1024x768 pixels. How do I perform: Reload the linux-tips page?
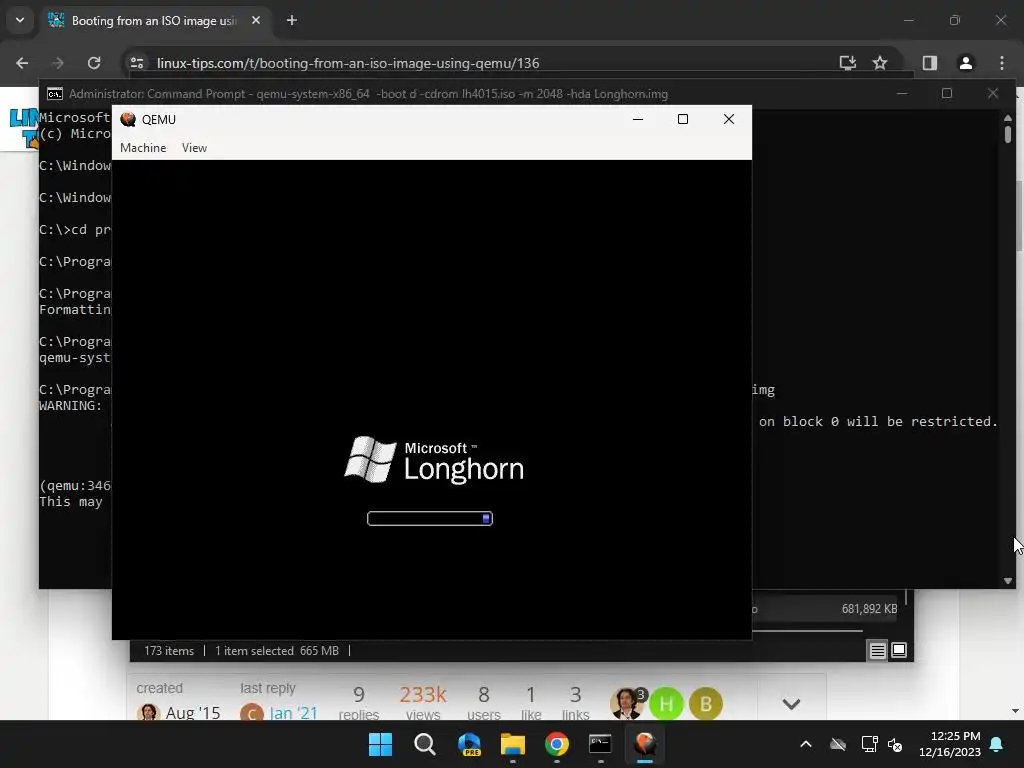(94, 63)
